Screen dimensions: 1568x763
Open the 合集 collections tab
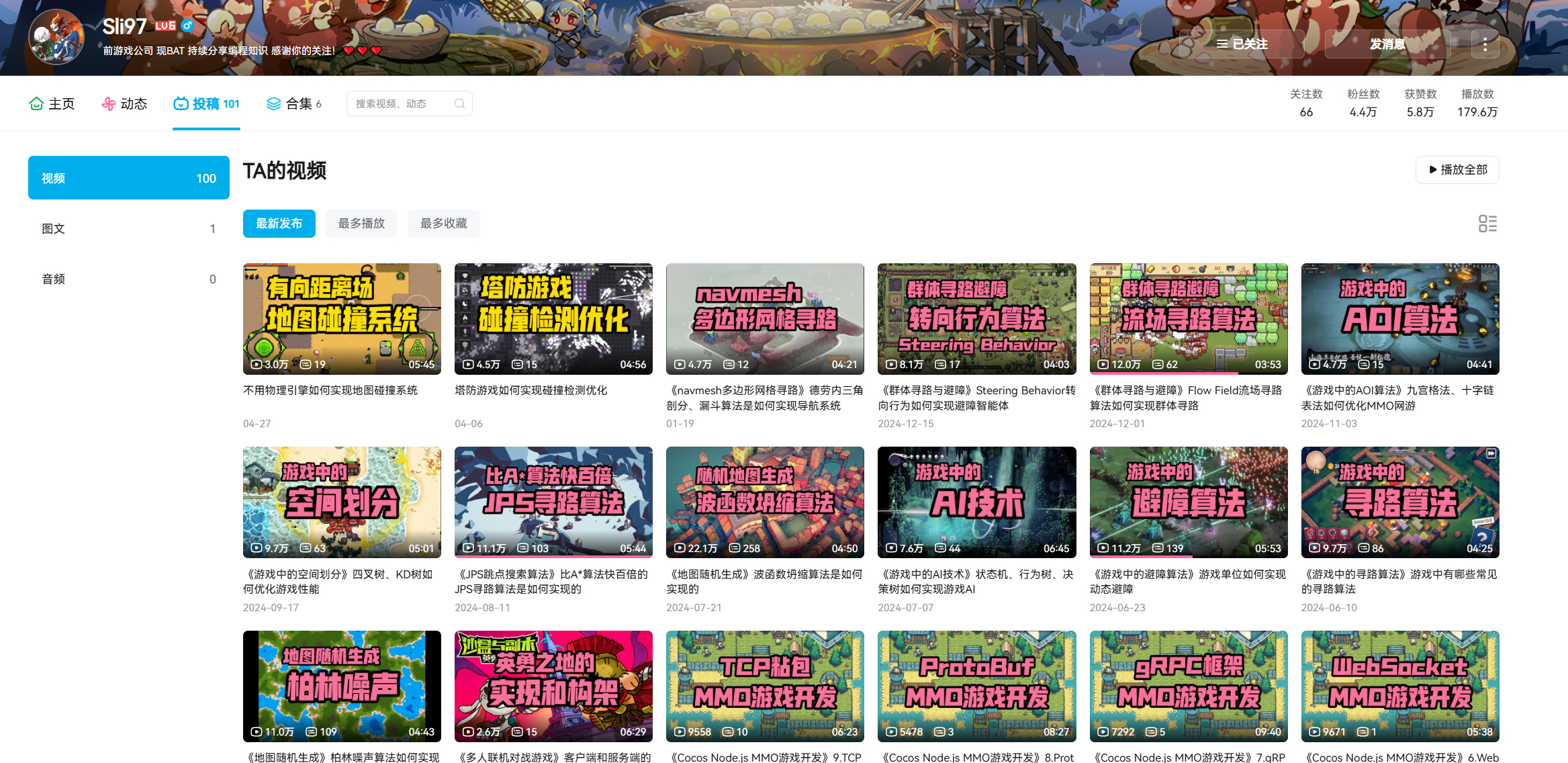coord(294,103)
